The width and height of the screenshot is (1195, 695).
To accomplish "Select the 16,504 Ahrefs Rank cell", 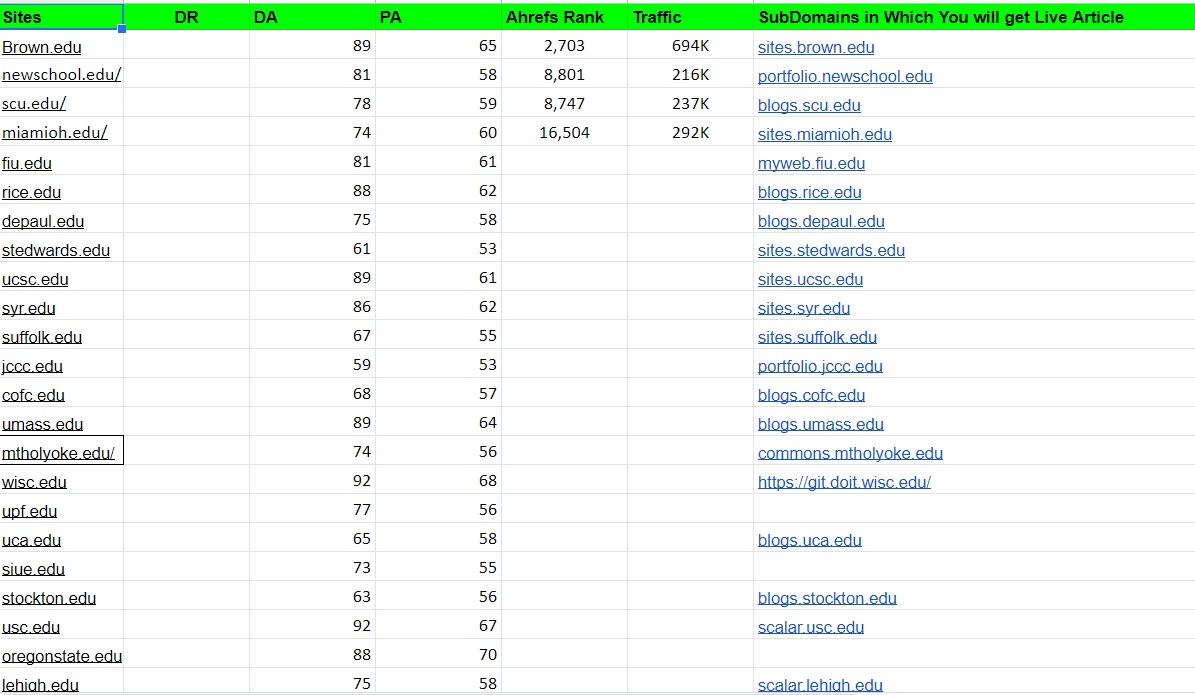I will pyautogui.click(x=564, y=133).
